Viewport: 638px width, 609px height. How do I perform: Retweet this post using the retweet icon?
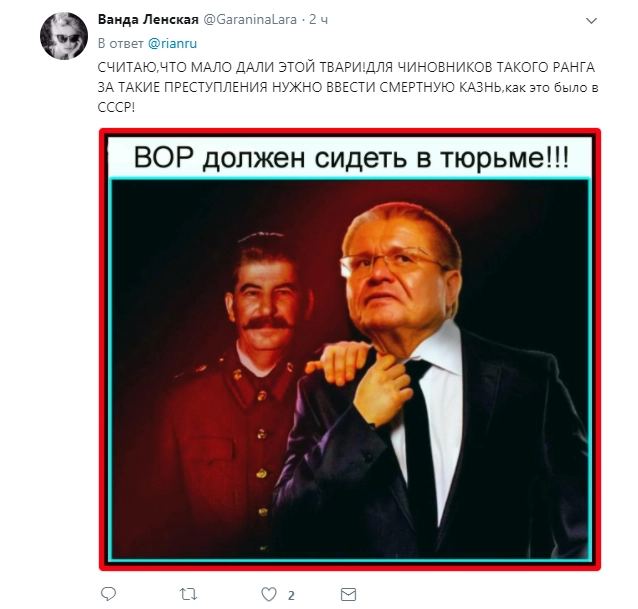[x=188, y=594]
